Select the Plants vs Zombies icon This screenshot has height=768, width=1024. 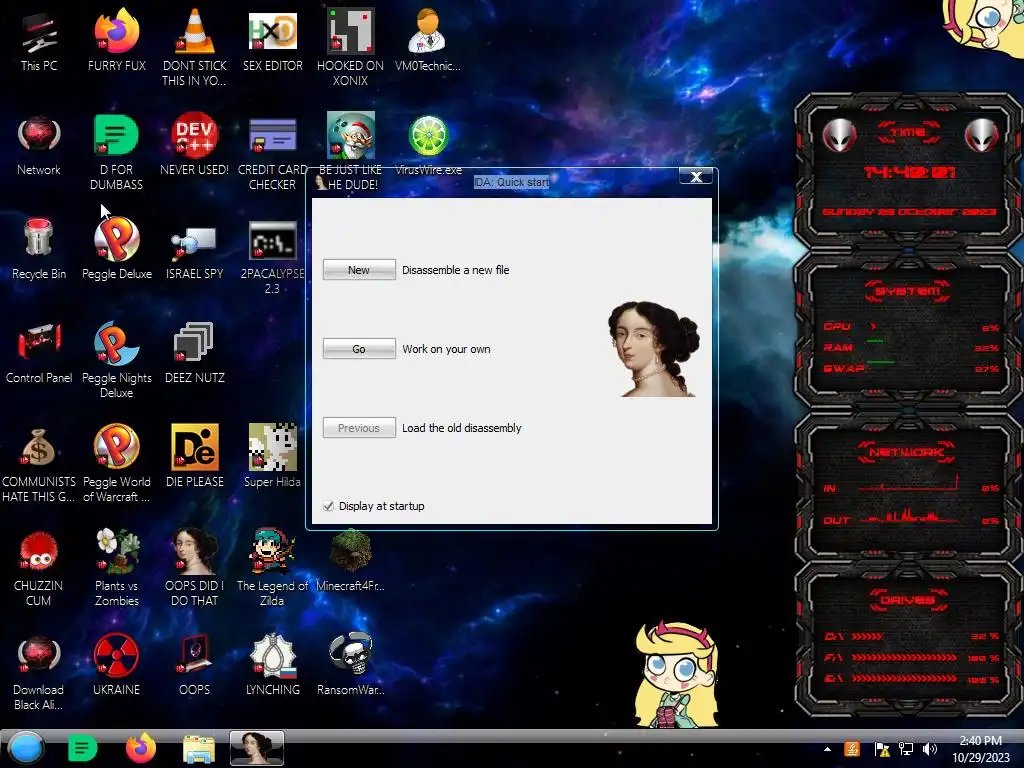(x=116, y=567)
